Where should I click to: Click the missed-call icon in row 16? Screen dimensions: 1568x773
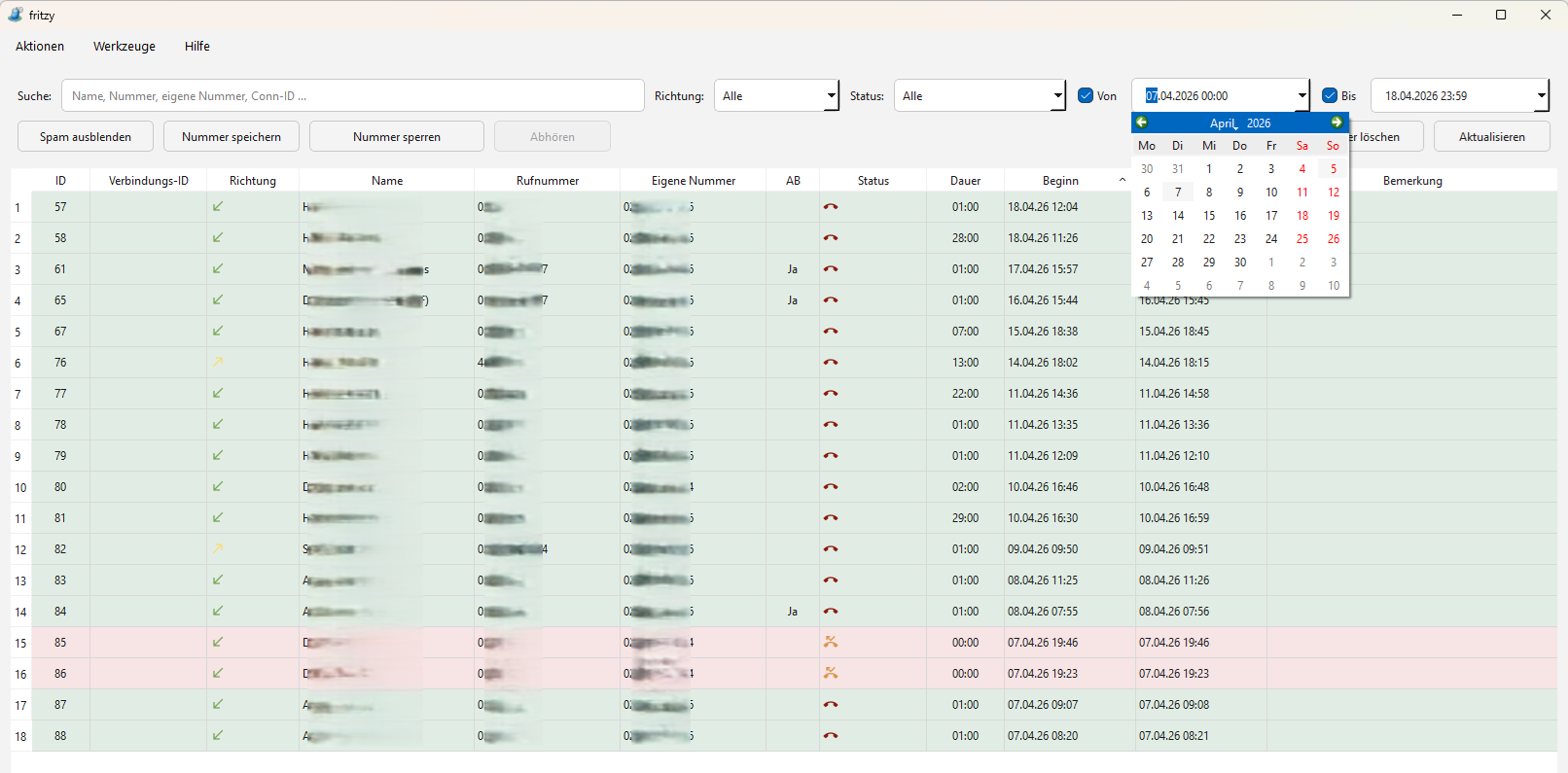[x=831, y=673]
